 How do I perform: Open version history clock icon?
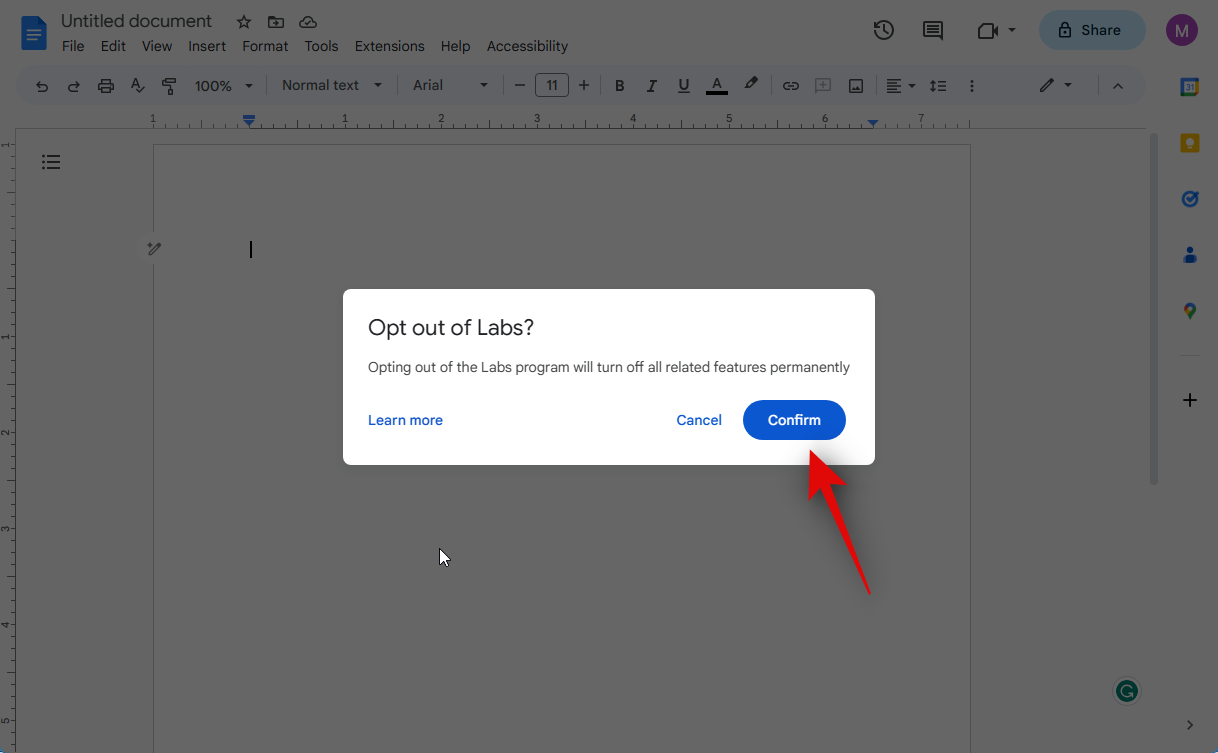(883, 30)
